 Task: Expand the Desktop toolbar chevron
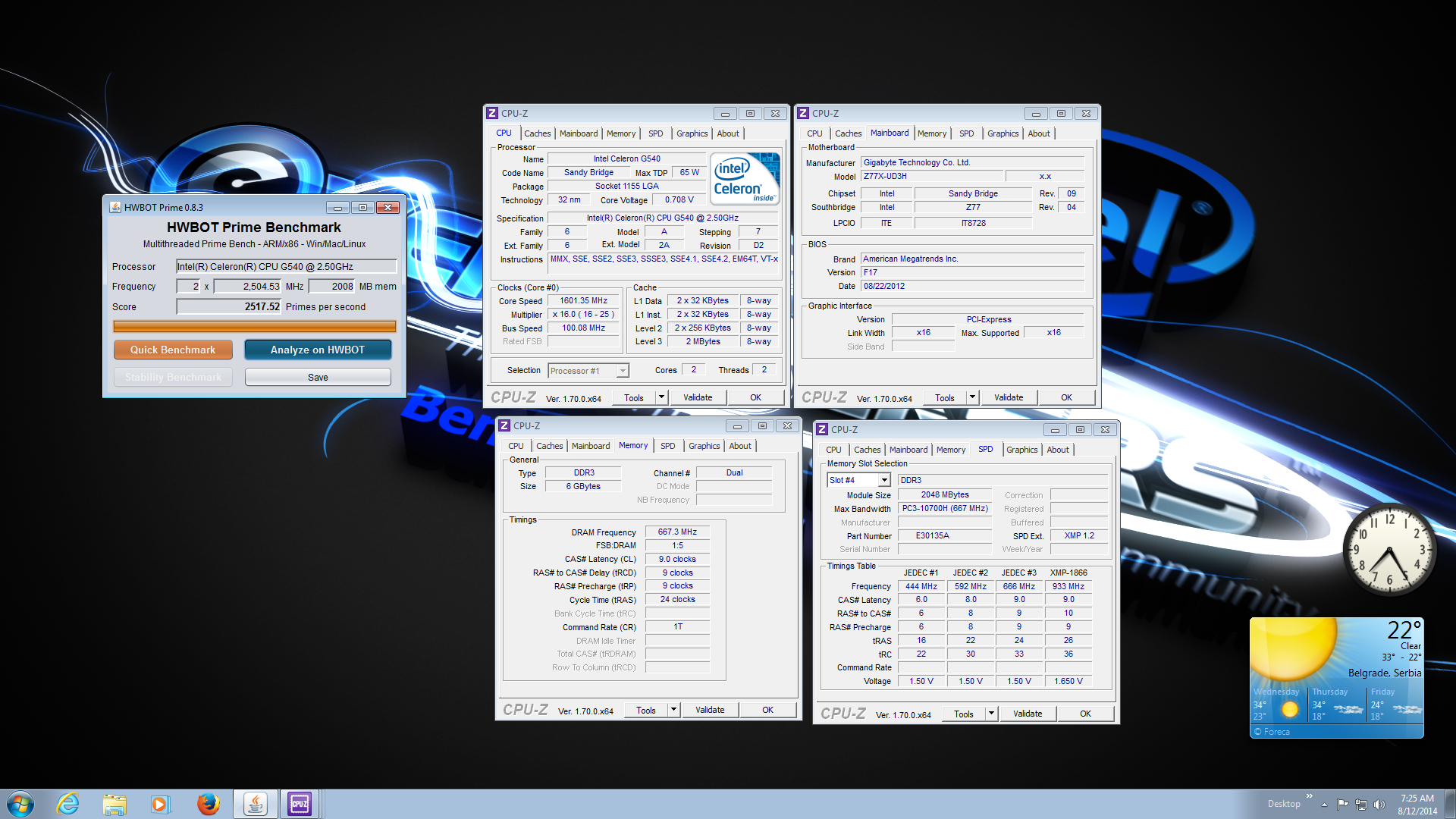pyautogui.click(x=1309, y=795)
